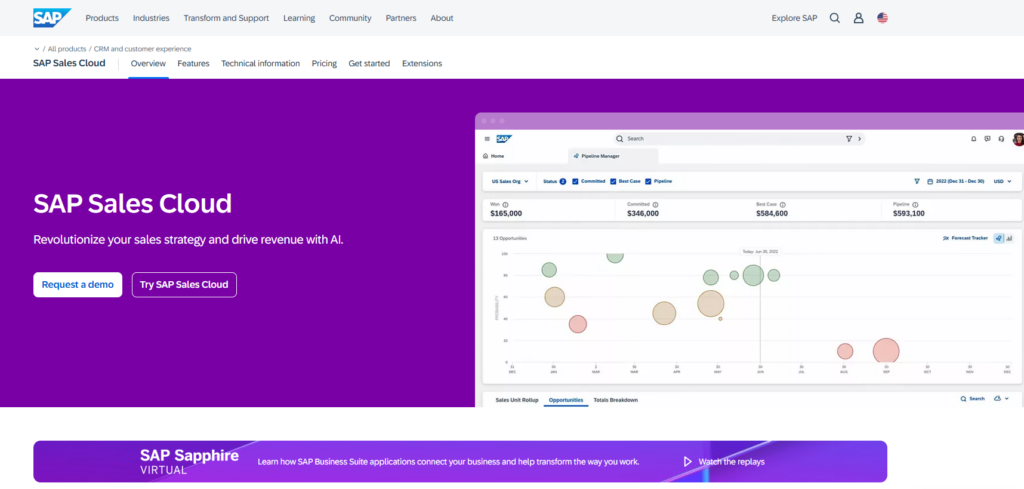Click the calendar icon next to 2022 date range
Viewport: 1024px width, 489px height.
[930, 181]
